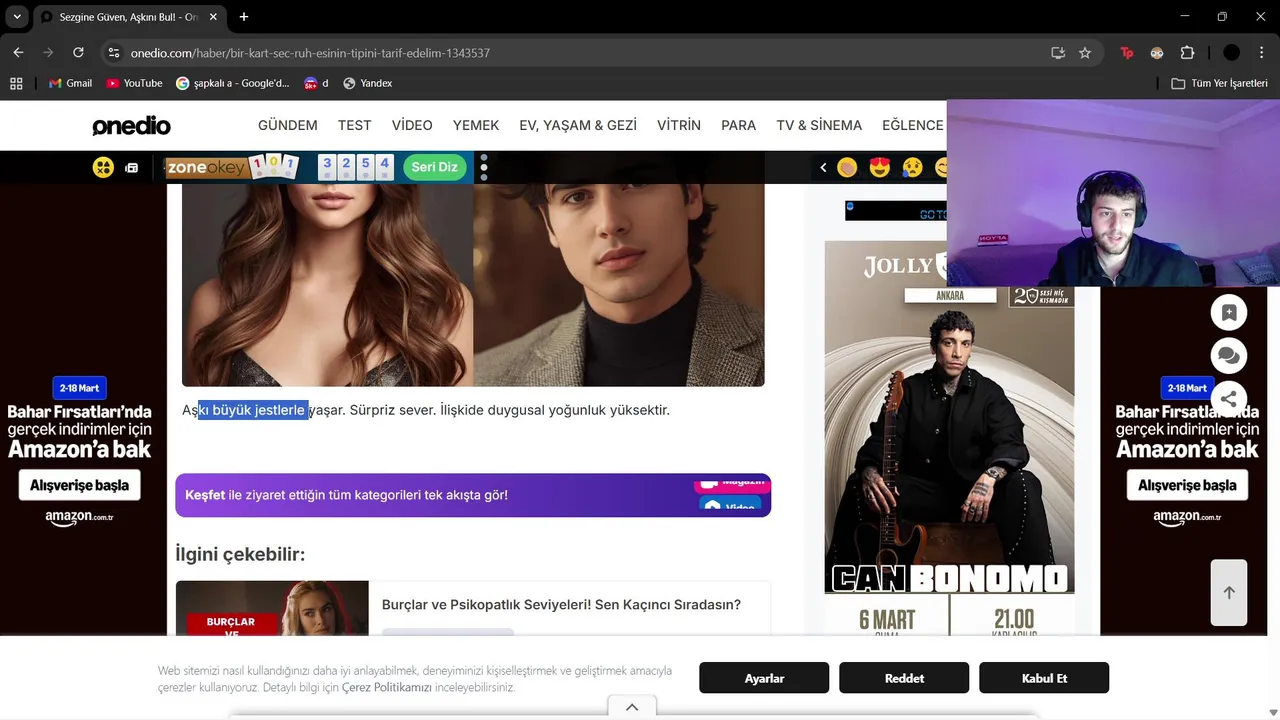Open the Apps grid in bookmarks bar

16,83
